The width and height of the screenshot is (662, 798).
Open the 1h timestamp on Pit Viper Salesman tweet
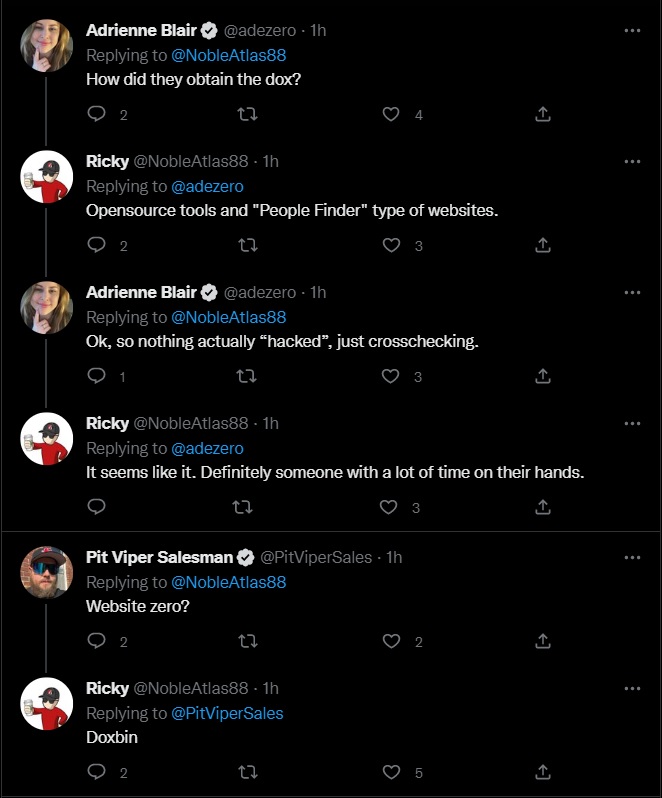pyautogui.click(x=394, y=557)
